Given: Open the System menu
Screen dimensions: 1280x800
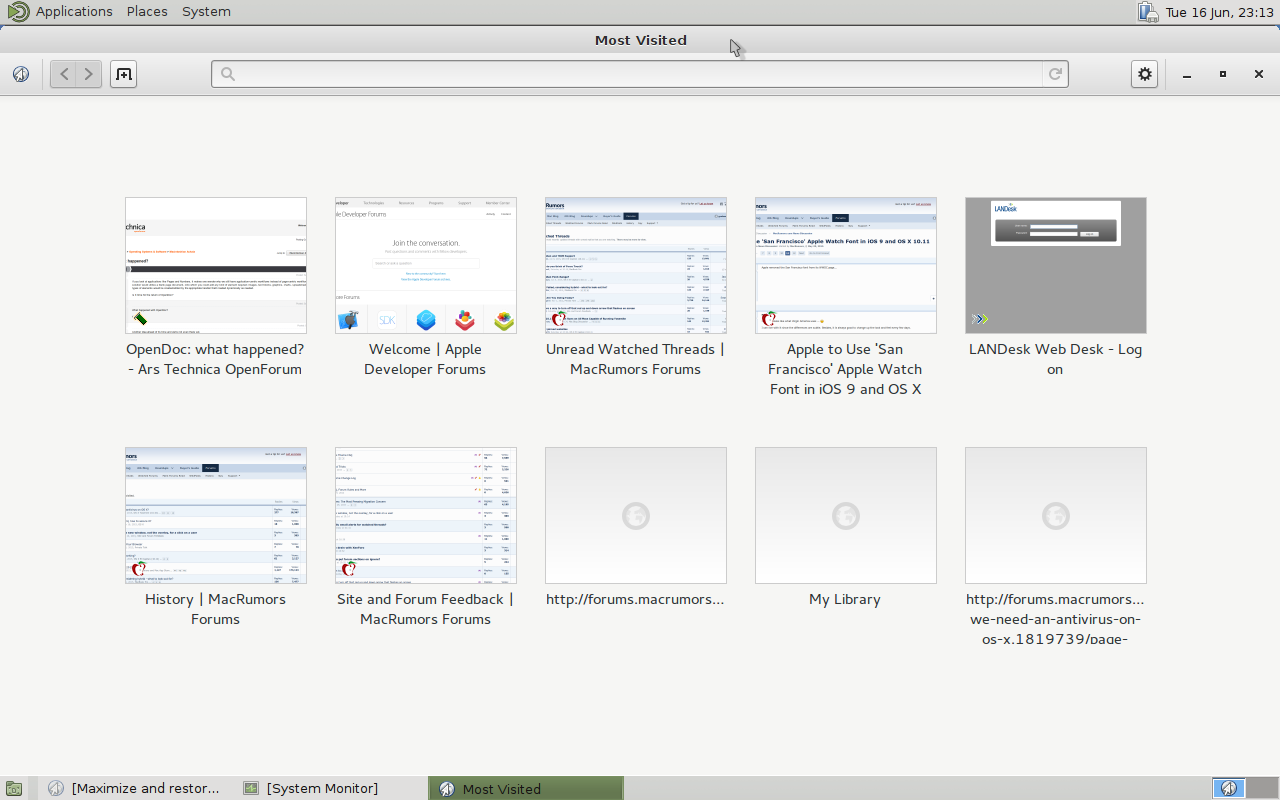Looking at the screenshot, I should 206,12.
